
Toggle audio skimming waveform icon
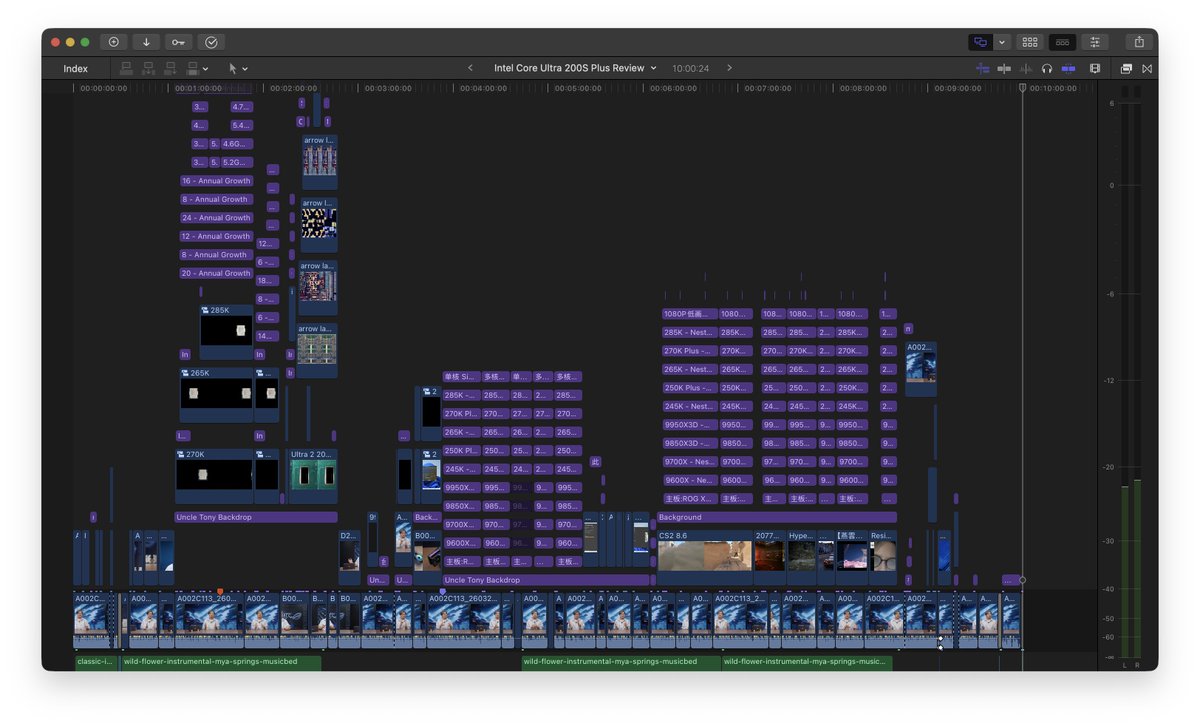(x=1026, y=69)
